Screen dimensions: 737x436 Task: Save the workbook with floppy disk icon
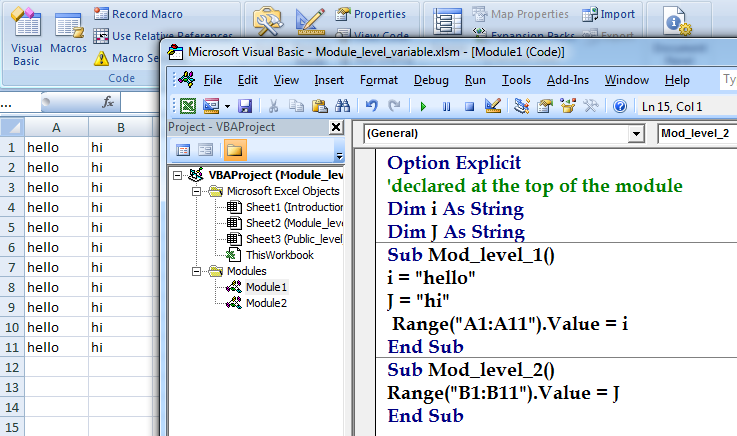coord(245,106)
